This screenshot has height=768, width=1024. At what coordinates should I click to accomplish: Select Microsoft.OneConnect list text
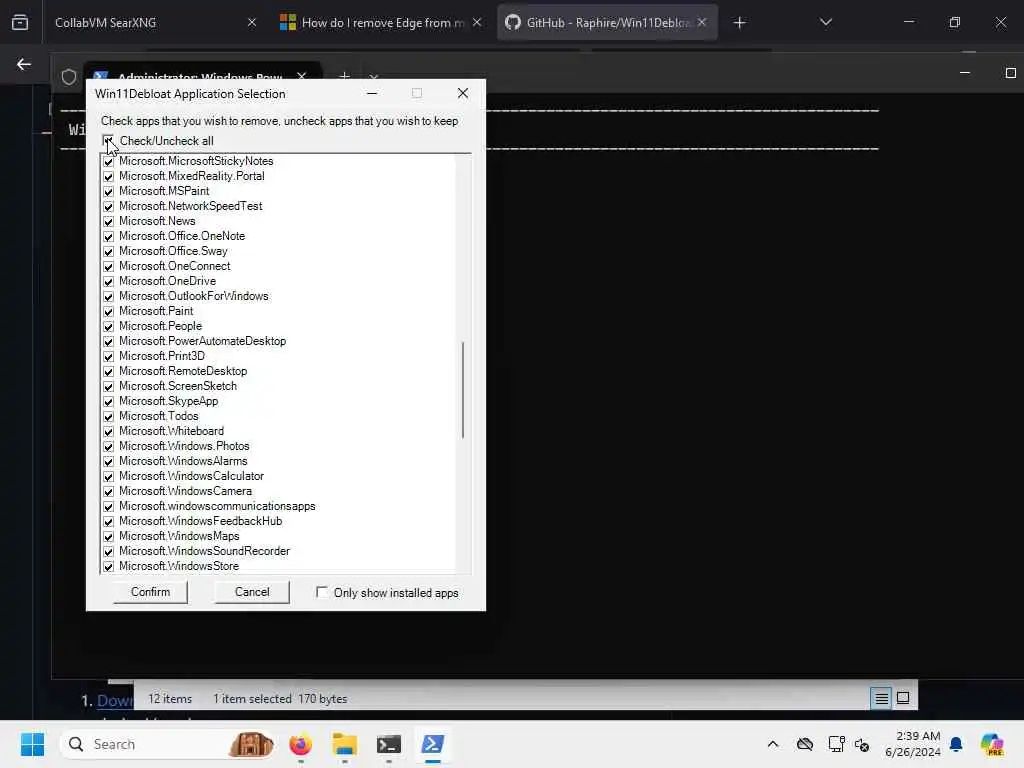(174, 266)
